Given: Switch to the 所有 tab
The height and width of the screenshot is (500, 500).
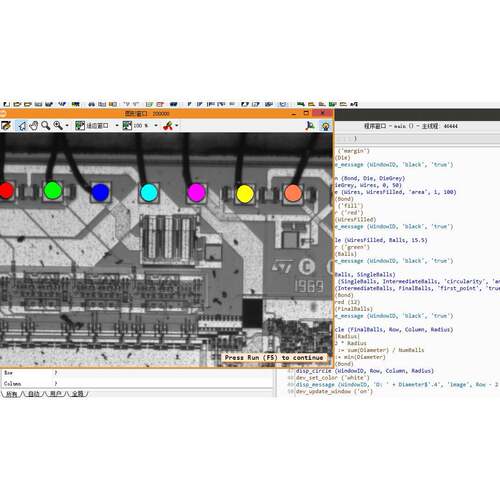Looking at the screenshot, I should point(12,394).
